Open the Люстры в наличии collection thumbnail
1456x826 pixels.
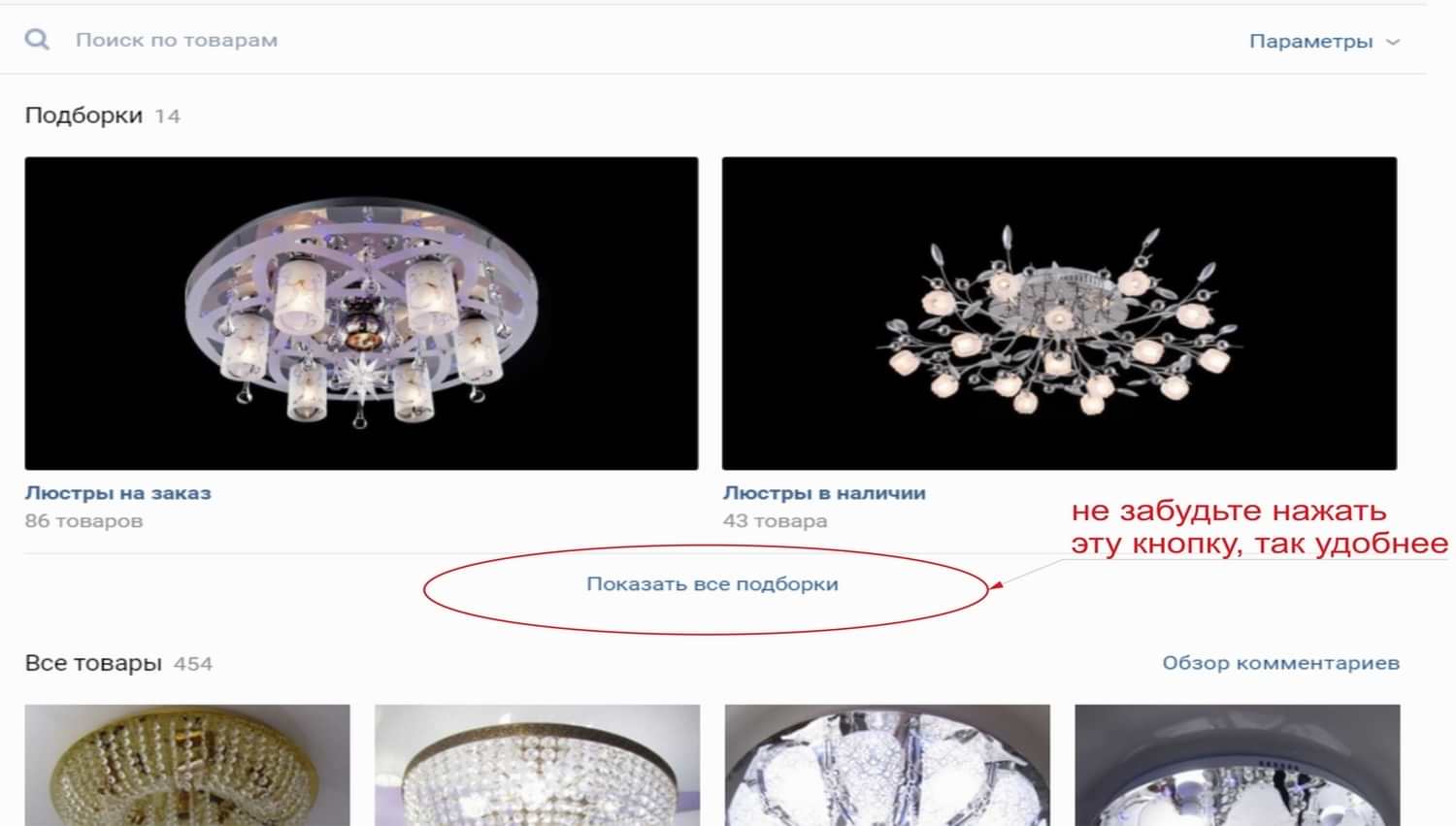coord(1059,314)
